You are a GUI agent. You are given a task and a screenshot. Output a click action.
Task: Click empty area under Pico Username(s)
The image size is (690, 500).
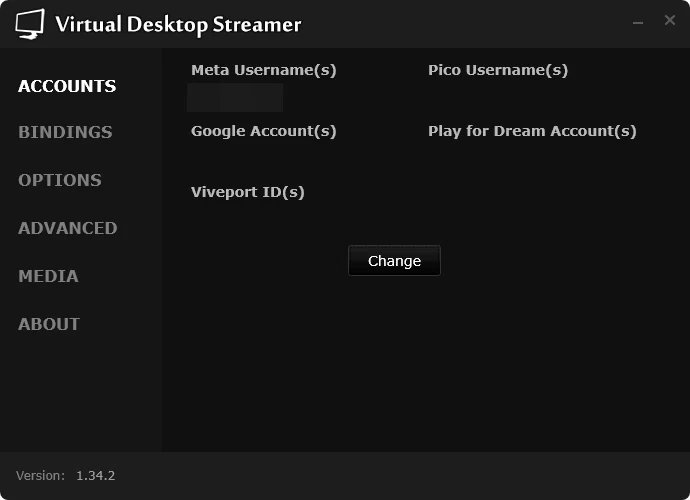498,97
